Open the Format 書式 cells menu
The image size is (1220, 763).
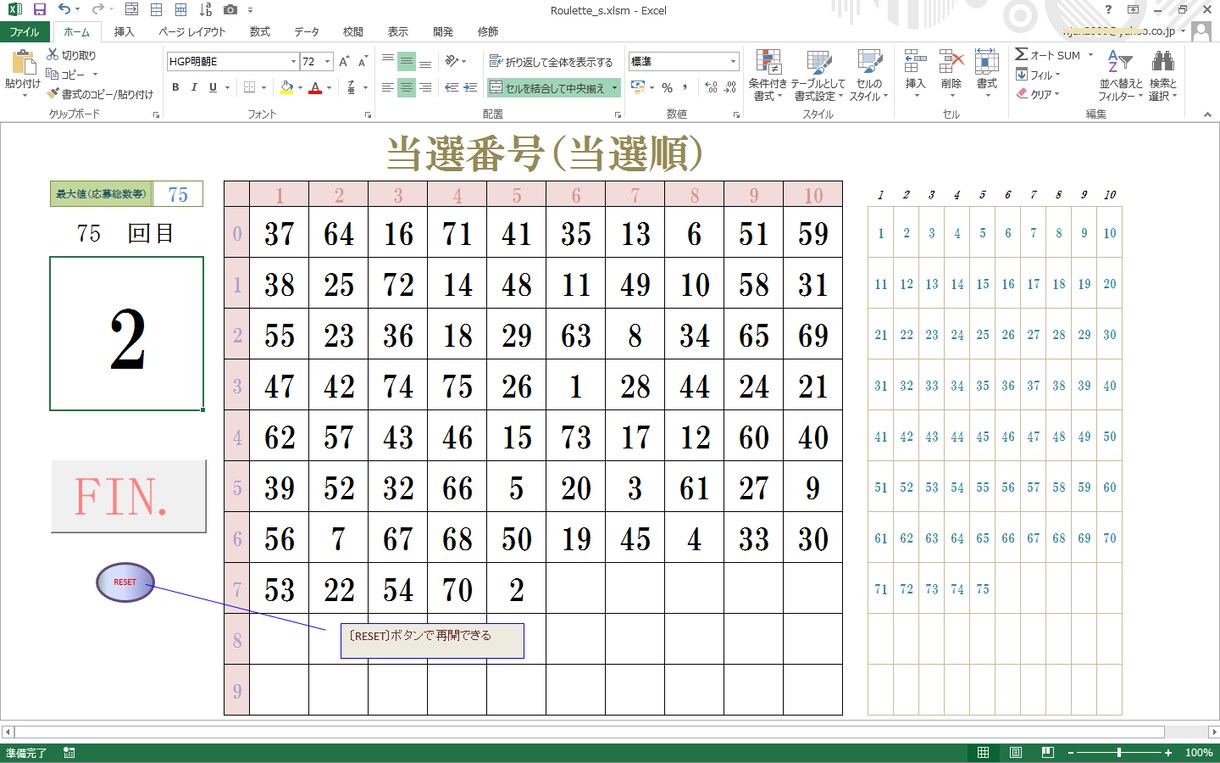coord(987,73)
